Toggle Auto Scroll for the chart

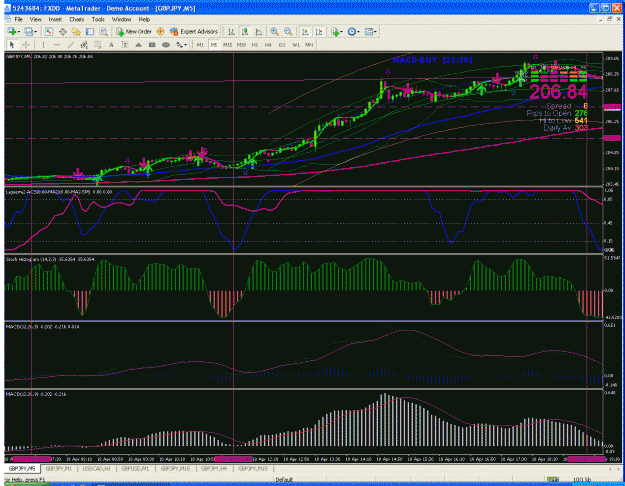pyautogui.click(x=305, y=31)
